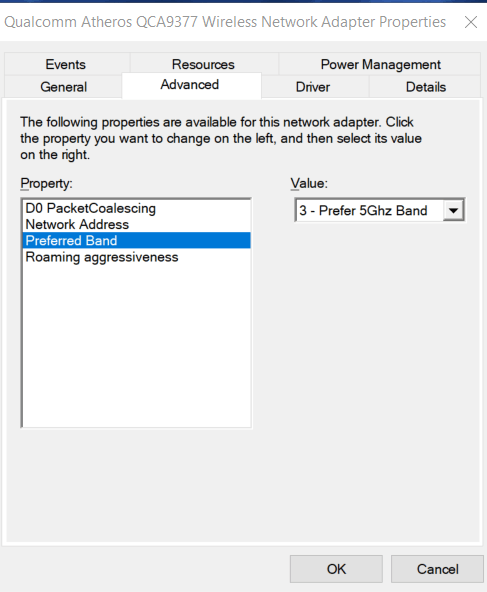Close the adapter Properties dialog
The height and width of the screenshot is (592, 487).
click(471, 22)
